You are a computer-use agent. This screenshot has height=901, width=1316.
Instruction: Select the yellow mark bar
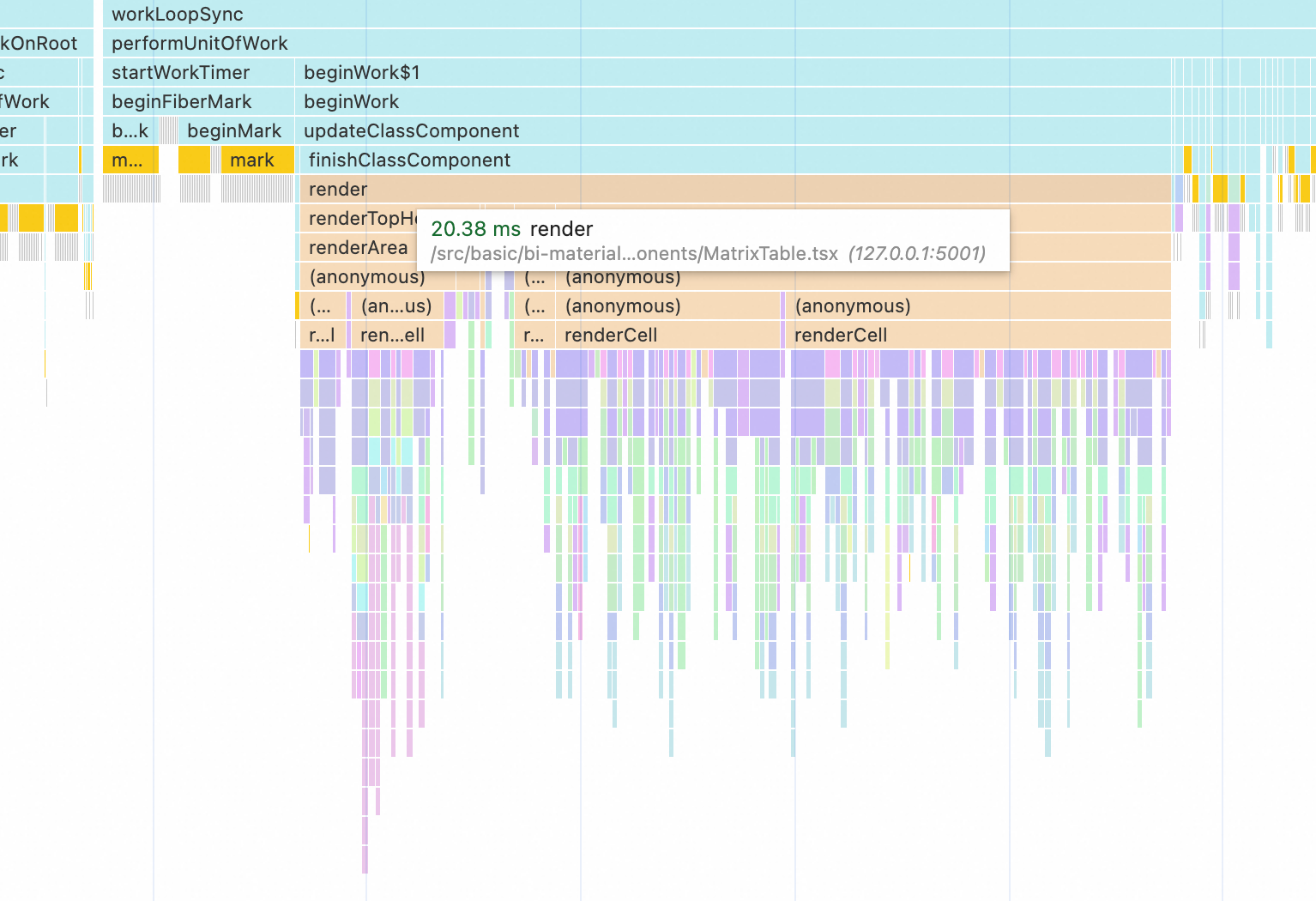pos(257,160)
